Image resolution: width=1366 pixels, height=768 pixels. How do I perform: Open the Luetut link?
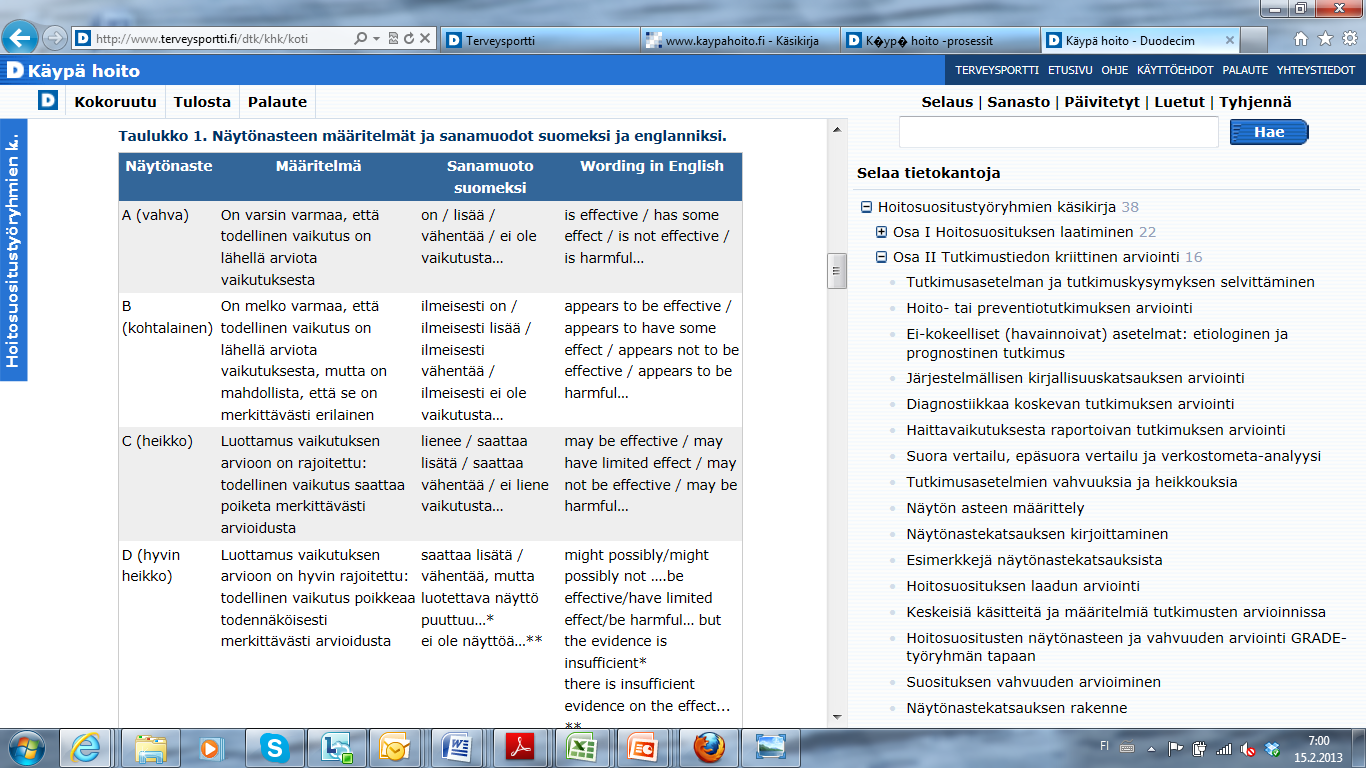click(x=1180, y=102)
